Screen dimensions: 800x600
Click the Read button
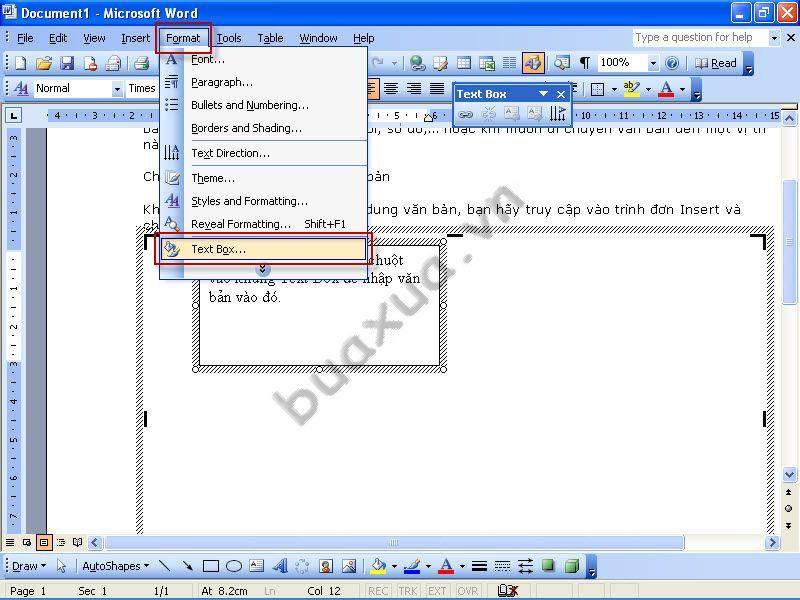pyautogui.click(x=716, y=63)
